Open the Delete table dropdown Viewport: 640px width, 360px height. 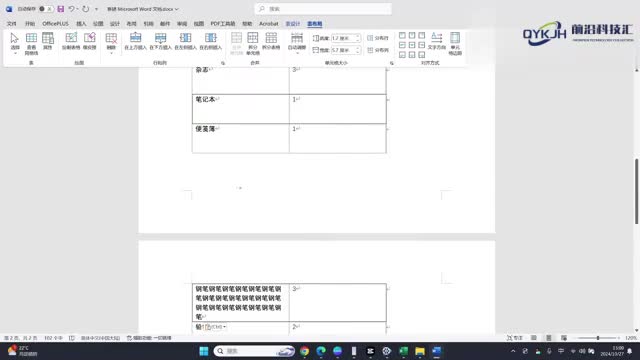(111, 43)
